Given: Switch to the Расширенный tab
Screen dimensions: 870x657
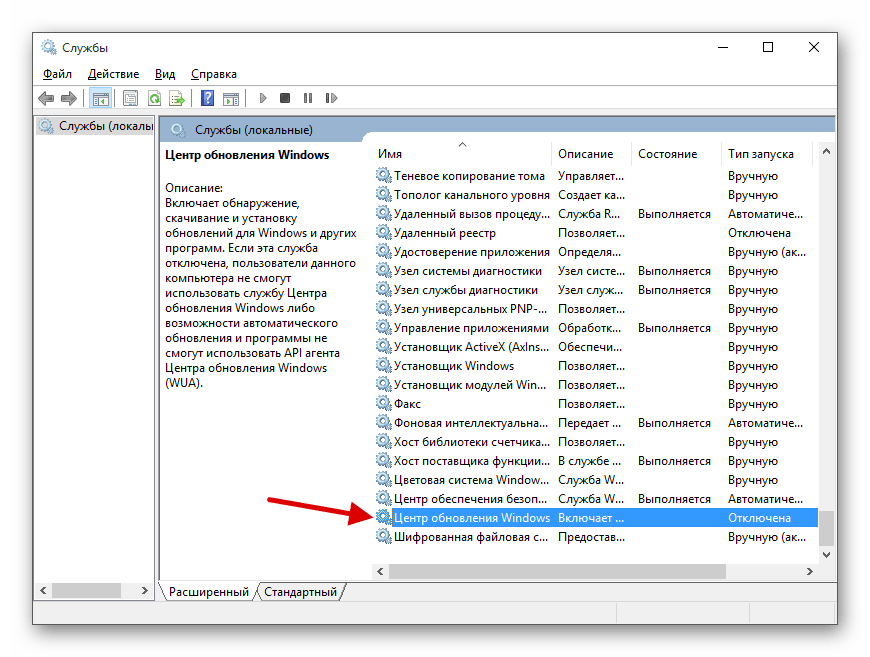Looking at the screenshot, I should click(x=208, y=592).
